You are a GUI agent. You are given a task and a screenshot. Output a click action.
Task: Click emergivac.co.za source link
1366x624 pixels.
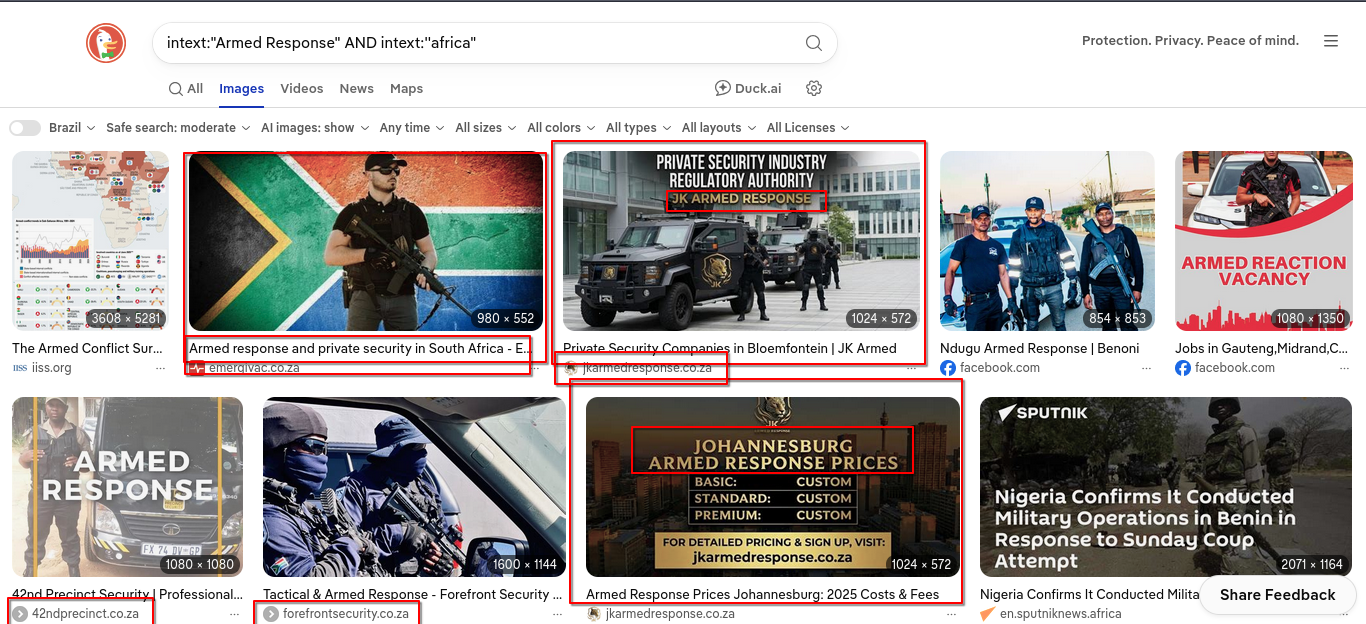254,368
